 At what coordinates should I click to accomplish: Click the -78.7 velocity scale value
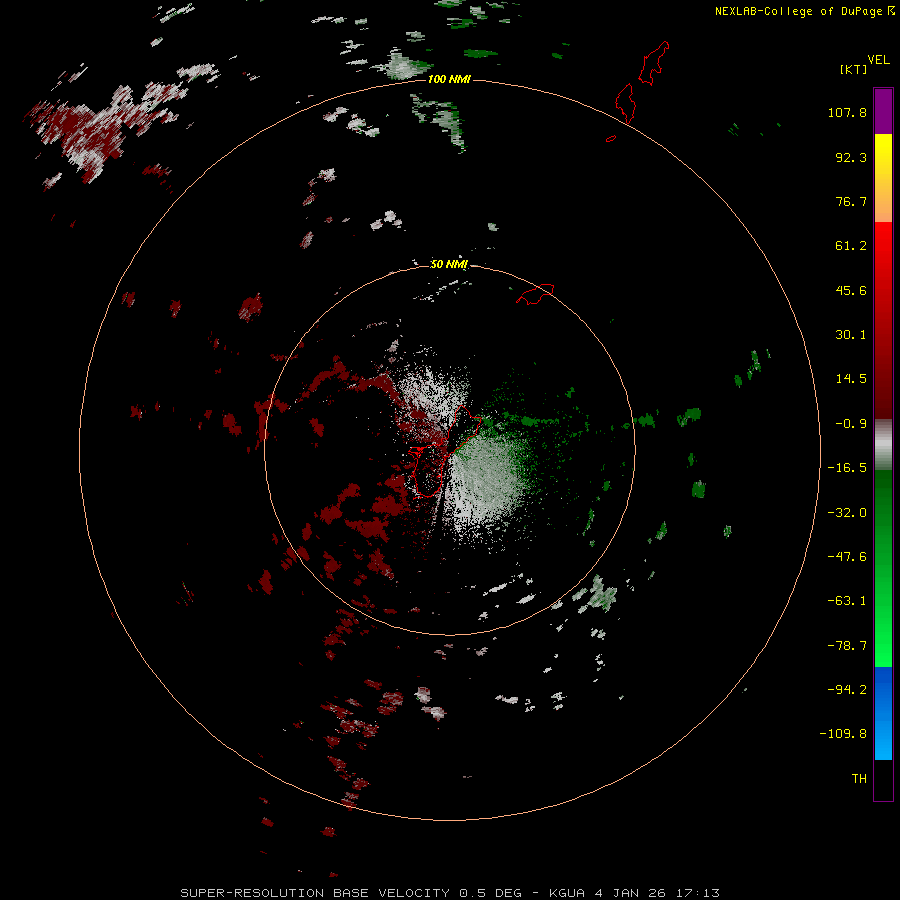[847, 646]
